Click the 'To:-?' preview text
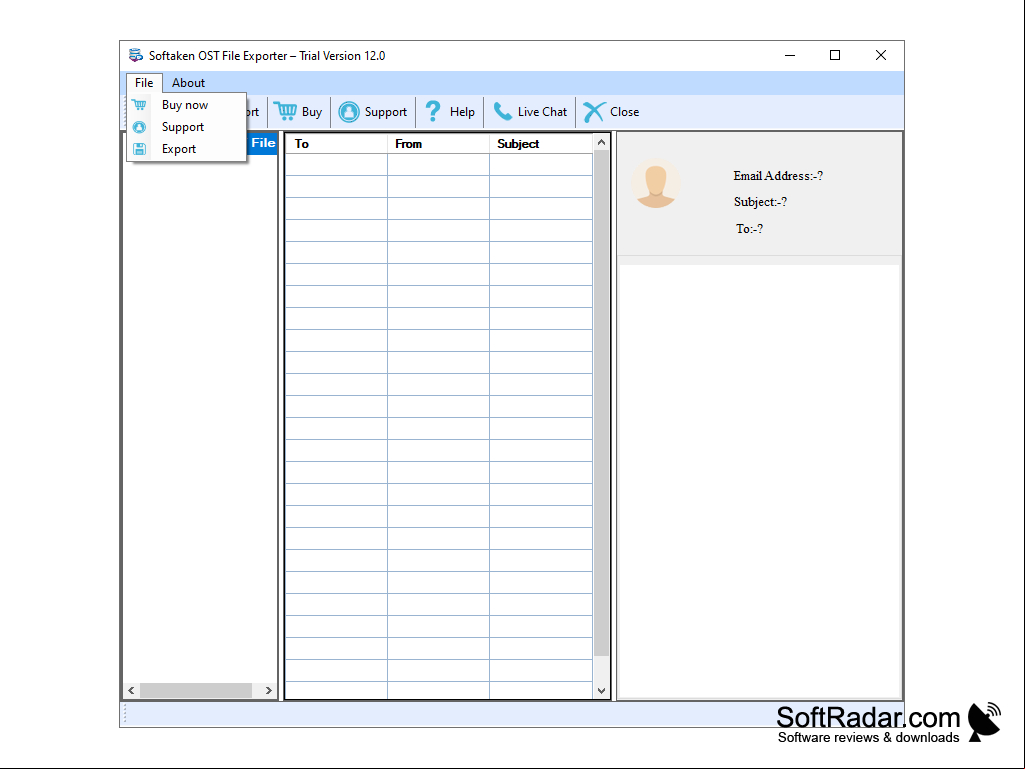 click(x=749, y=229)
